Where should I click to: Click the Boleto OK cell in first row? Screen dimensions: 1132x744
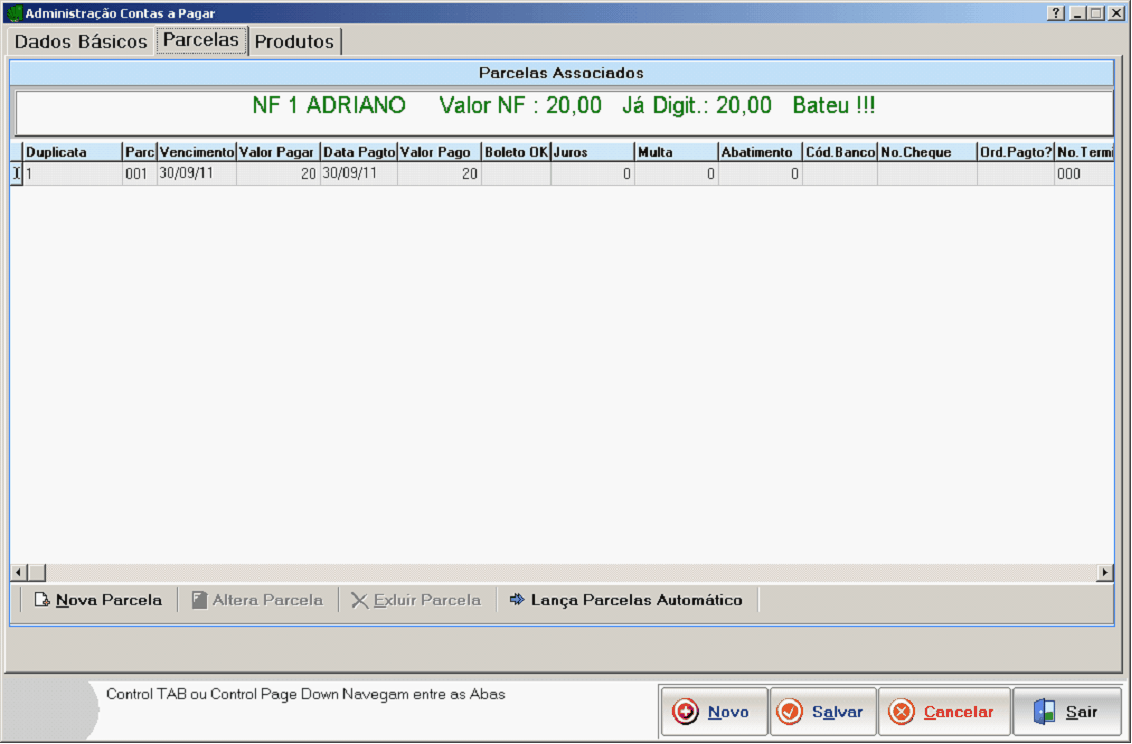(515, 174)
